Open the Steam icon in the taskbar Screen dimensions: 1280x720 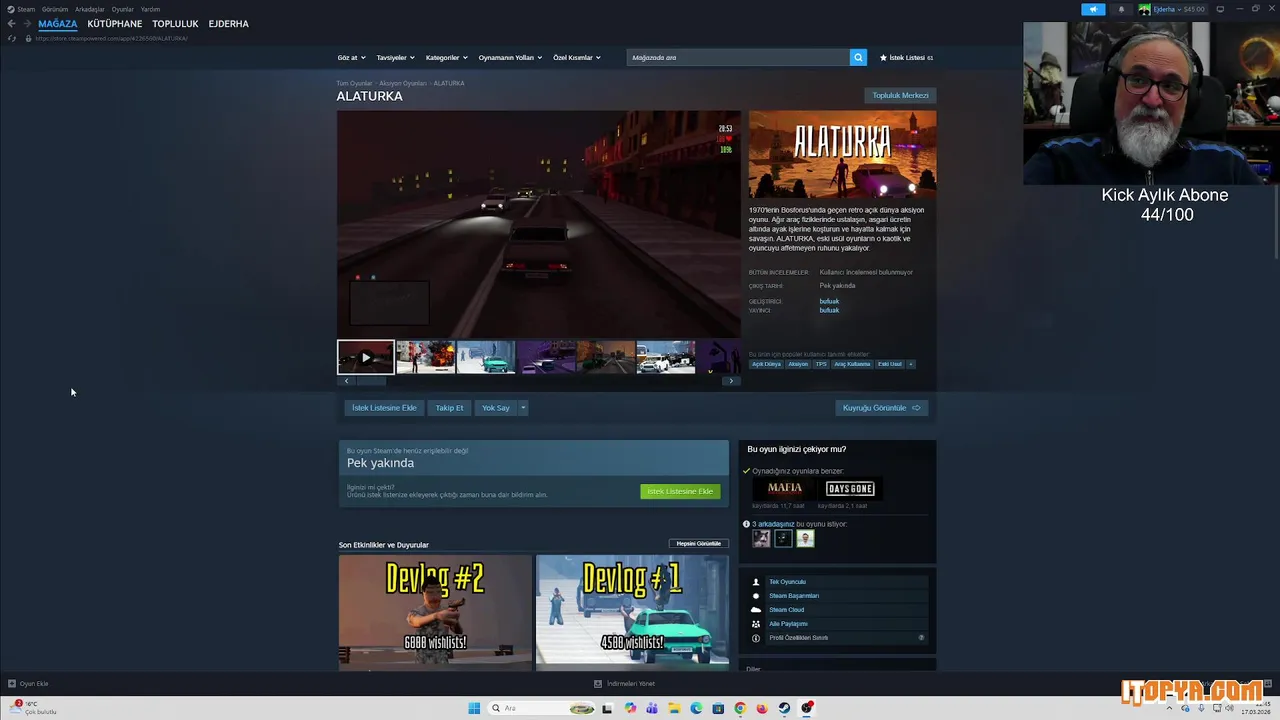pos(785,708)
